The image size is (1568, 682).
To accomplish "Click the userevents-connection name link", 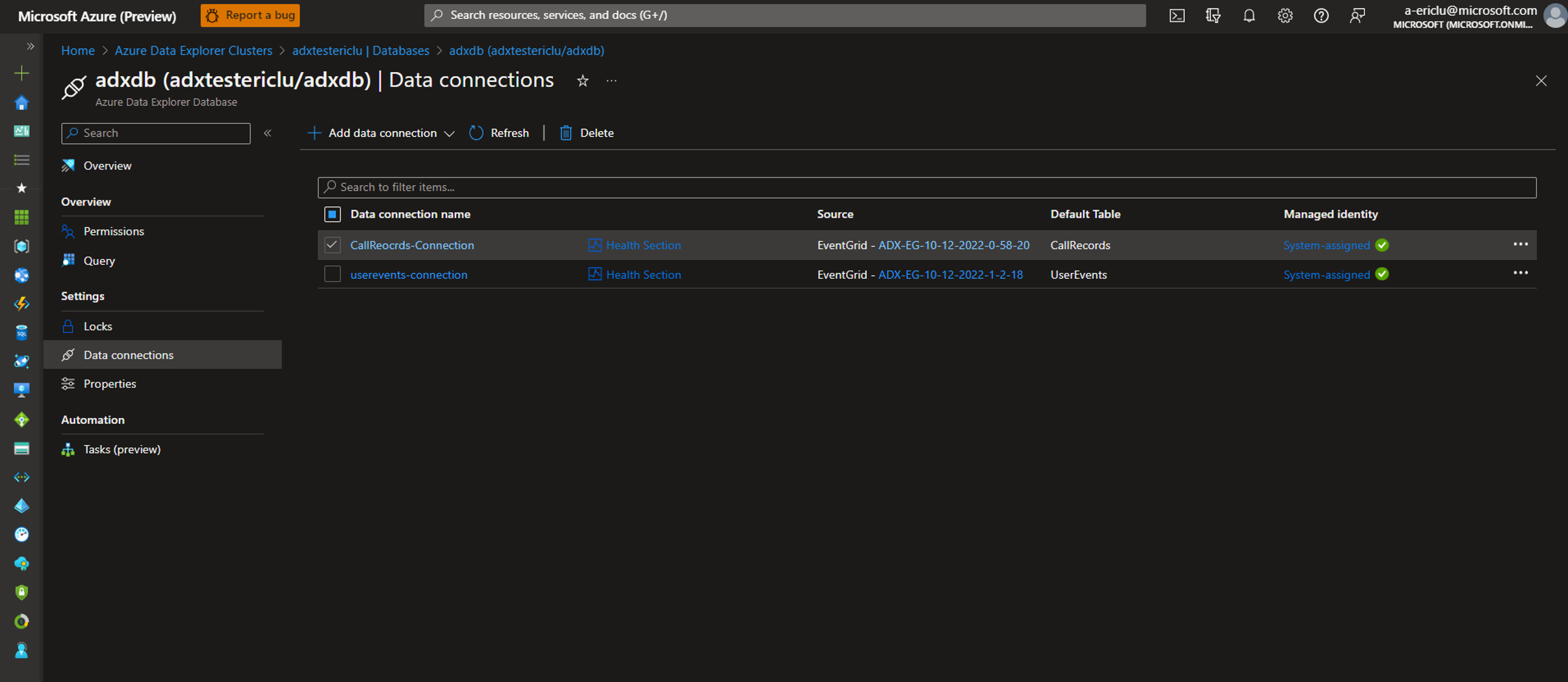I will point(409,274).
